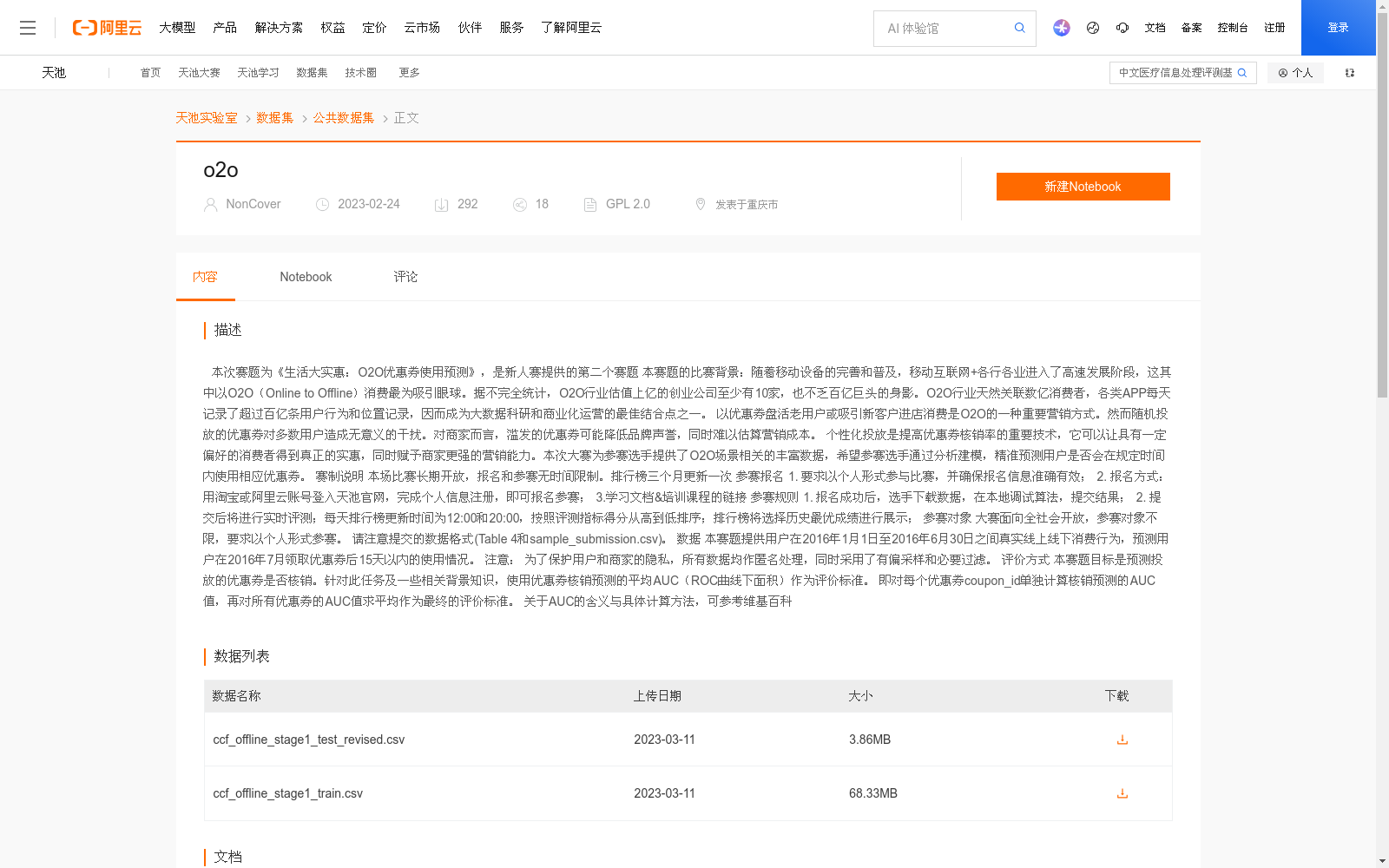The width and height of the screenshot is (1389, 868).
Task: Click the search magnifier in AI 体验馆 box
Action: 1020,28
